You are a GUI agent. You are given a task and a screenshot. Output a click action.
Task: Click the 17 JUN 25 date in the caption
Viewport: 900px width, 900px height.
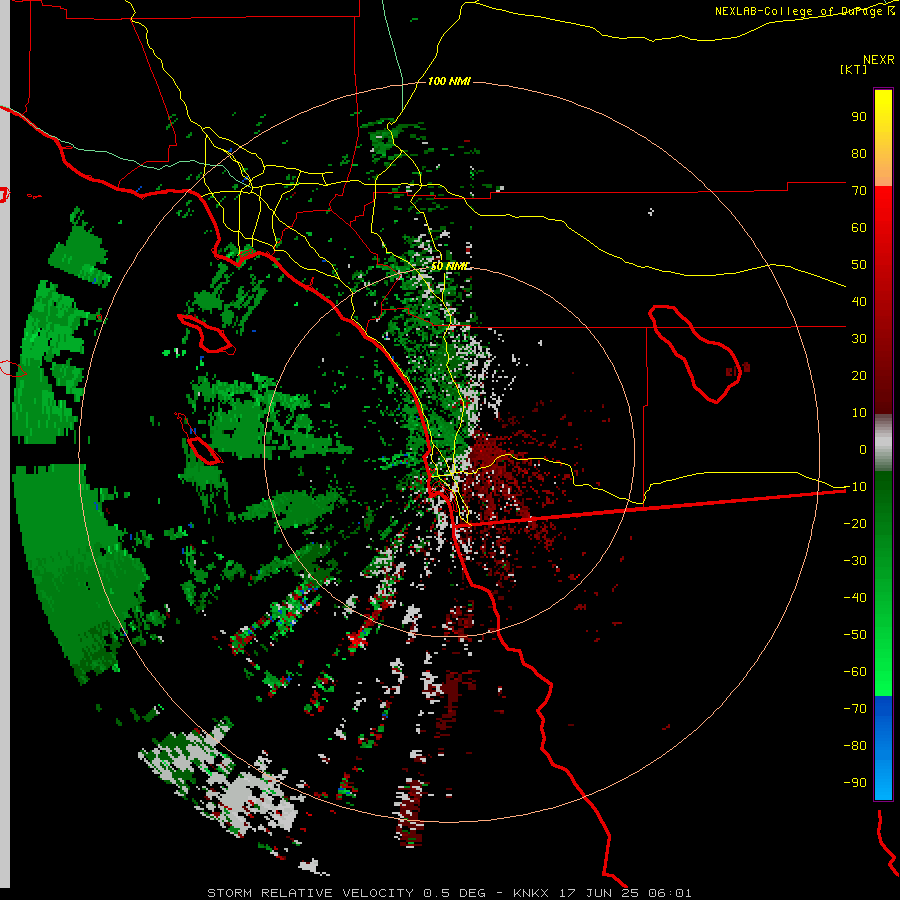599,893
